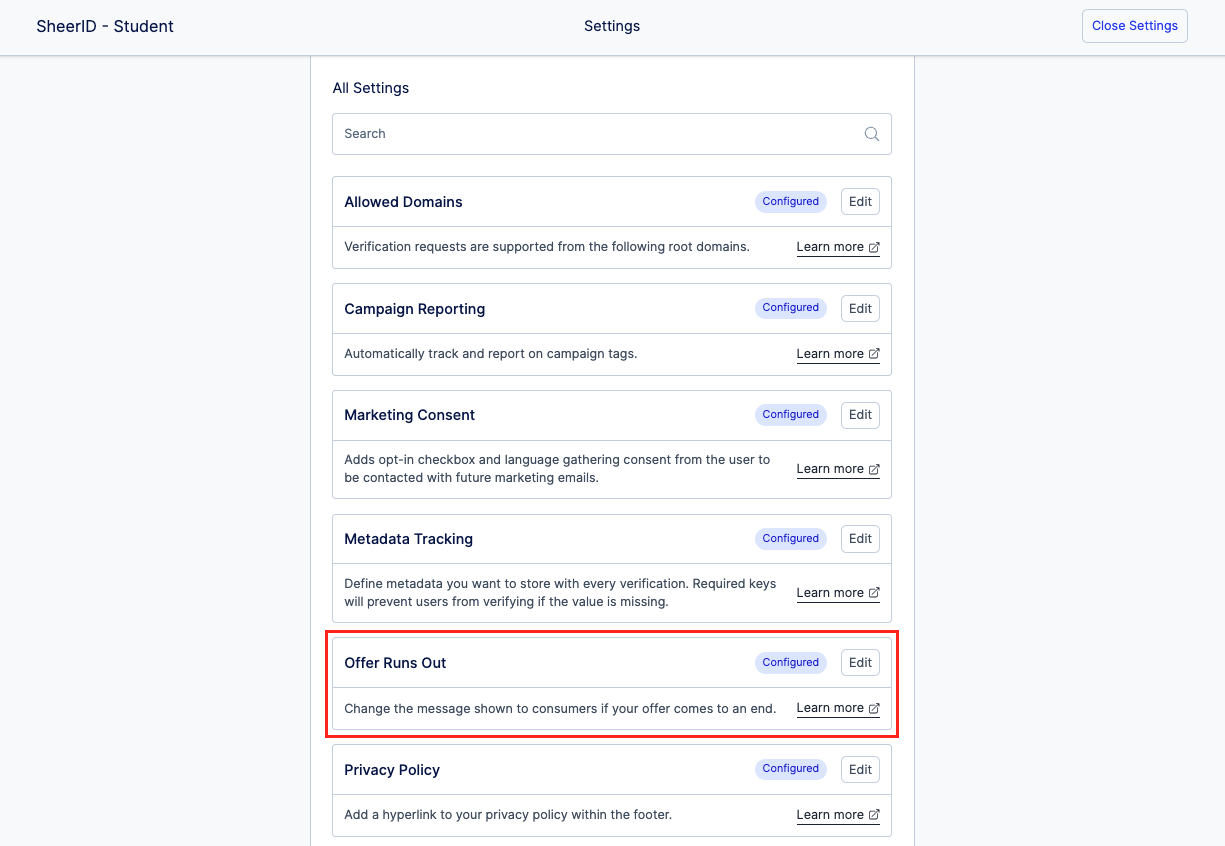
Task: Edit the Privacy Policy setting
Action: tap(860, 770)
